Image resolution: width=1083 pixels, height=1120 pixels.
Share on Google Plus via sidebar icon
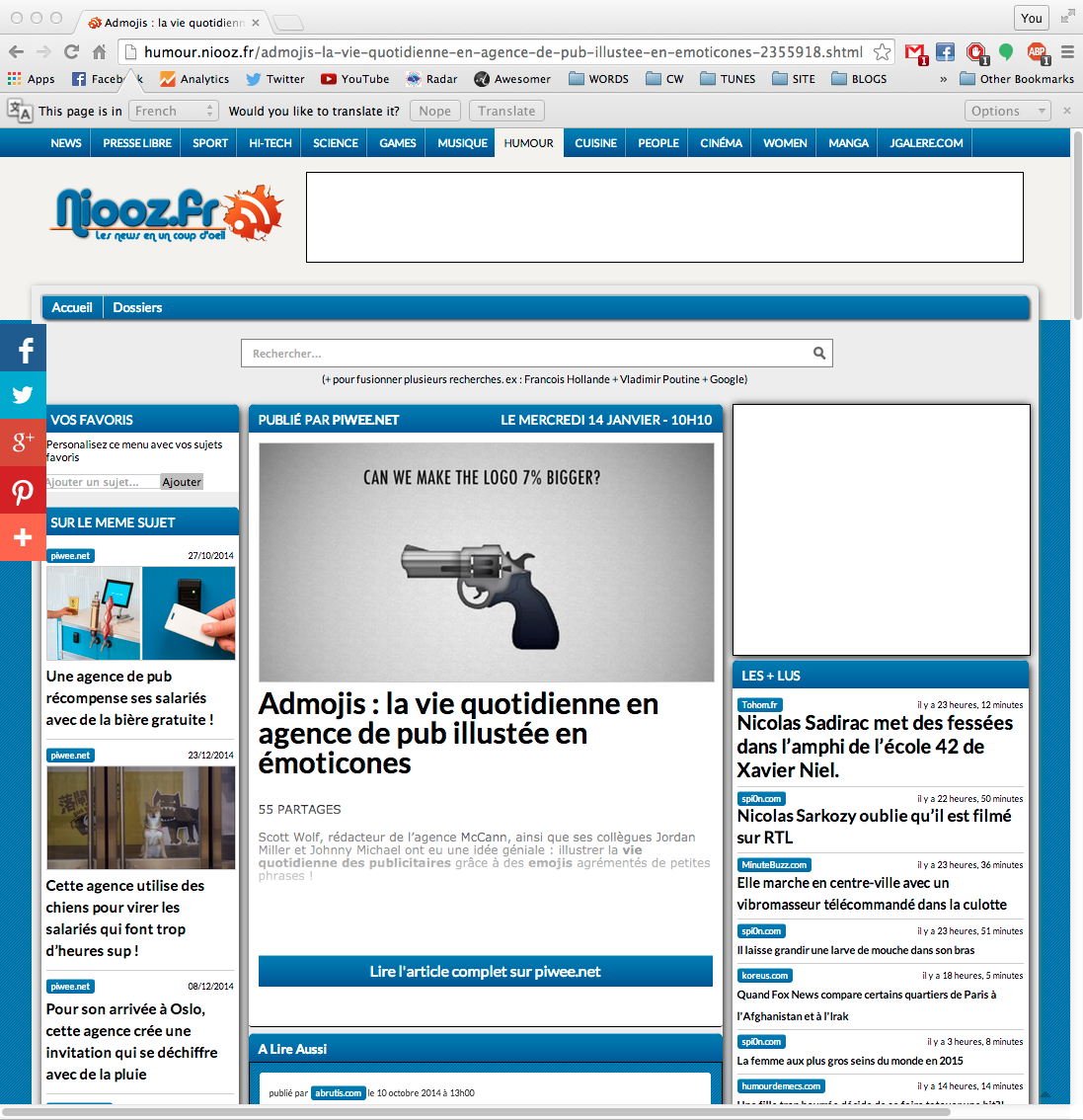pyautogui.click(x=23, y=442)
